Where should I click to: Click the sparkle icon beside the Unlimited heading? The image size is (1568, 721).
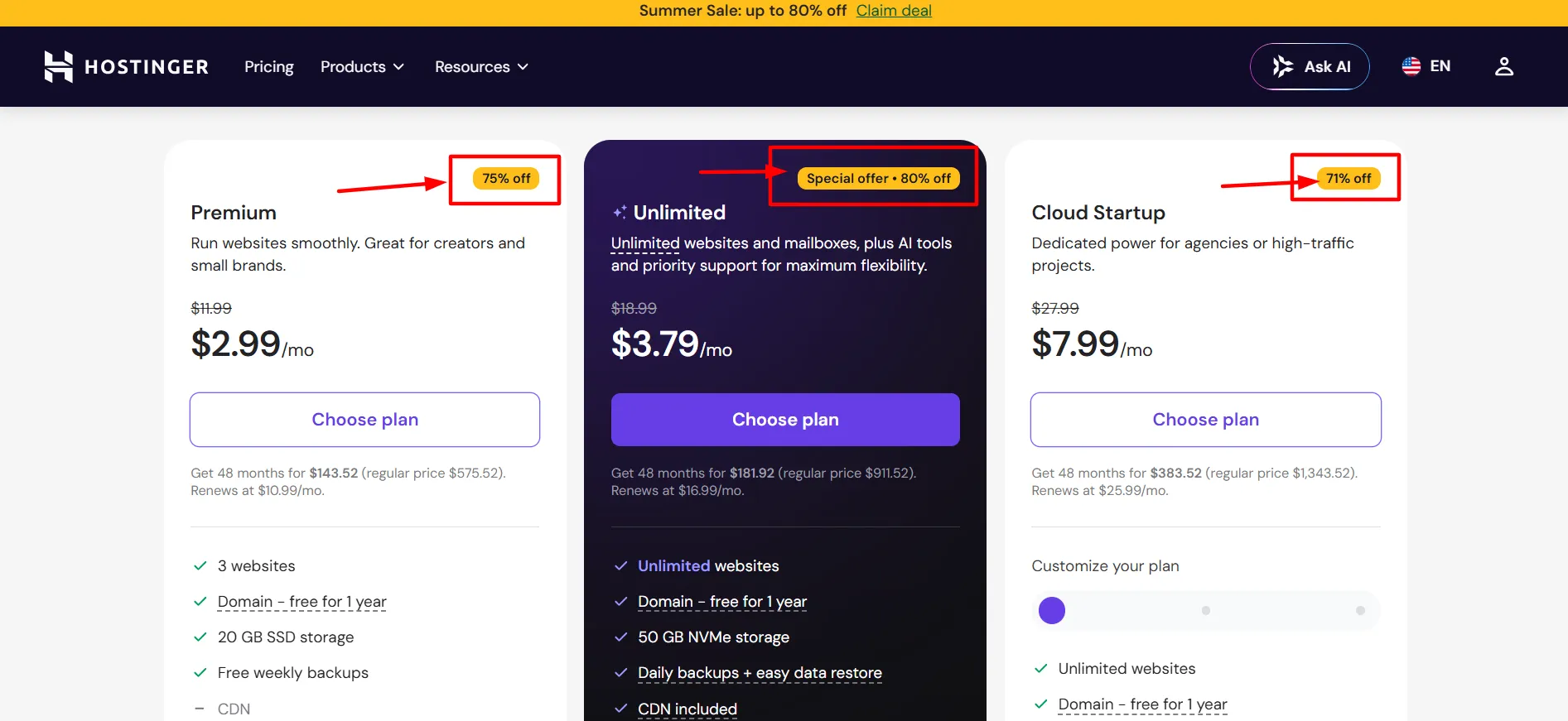click(620, 213)
